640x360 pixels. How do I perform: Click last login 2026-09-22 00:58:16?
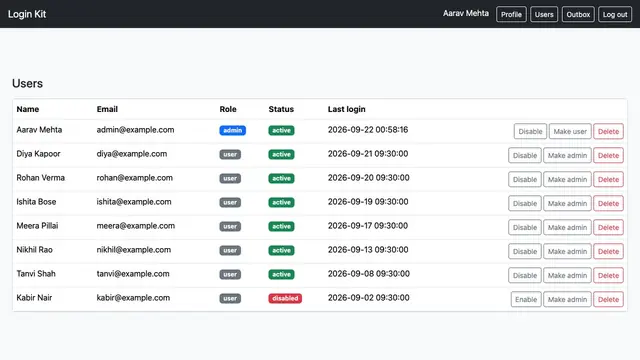[368, 130]
